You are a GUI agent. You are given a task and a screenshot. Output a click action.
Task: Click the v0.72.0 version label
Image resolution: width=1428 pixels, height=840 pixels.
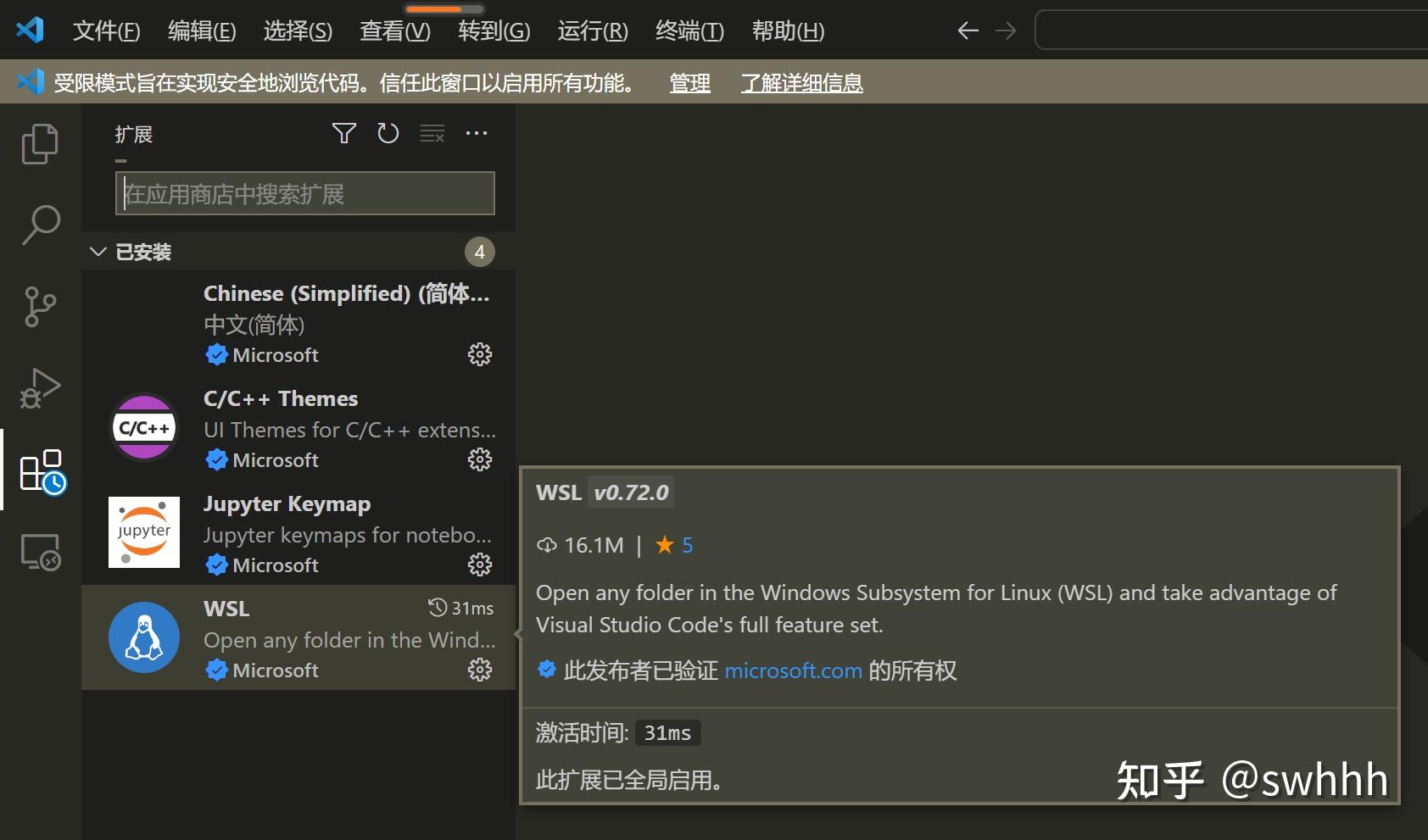pyautogui.click(x=631, y=492)
